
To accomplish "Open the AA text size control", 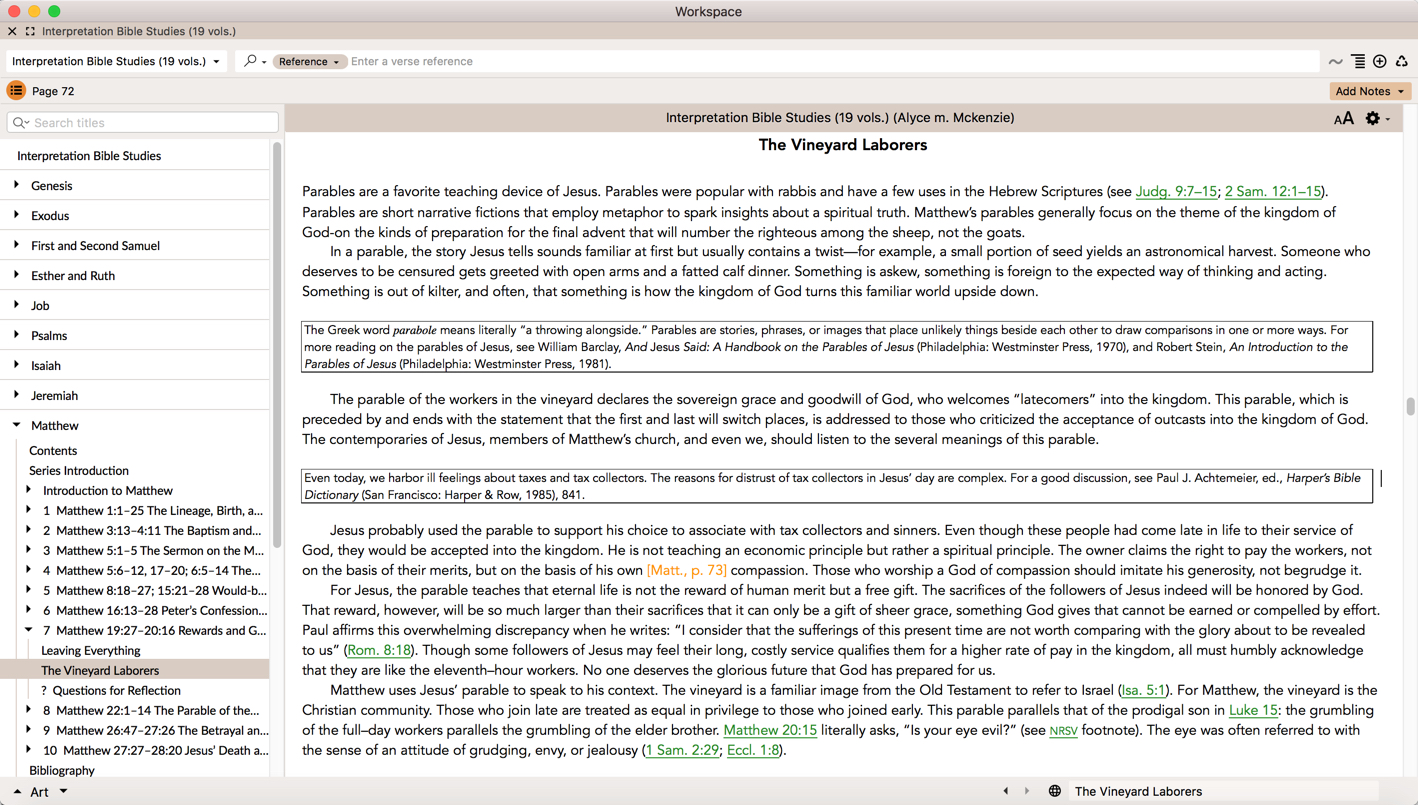I will [x=1343, y=119].
